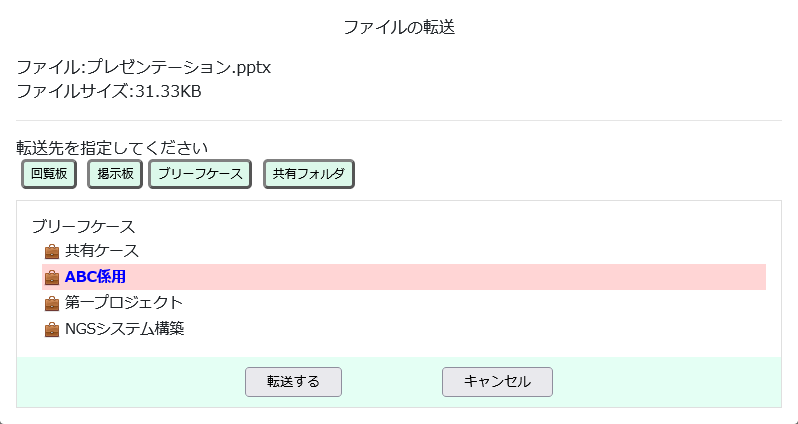Screen dimensions: 798x424
Task: Click the キャンセル button
Action: [x=497, y=382]
